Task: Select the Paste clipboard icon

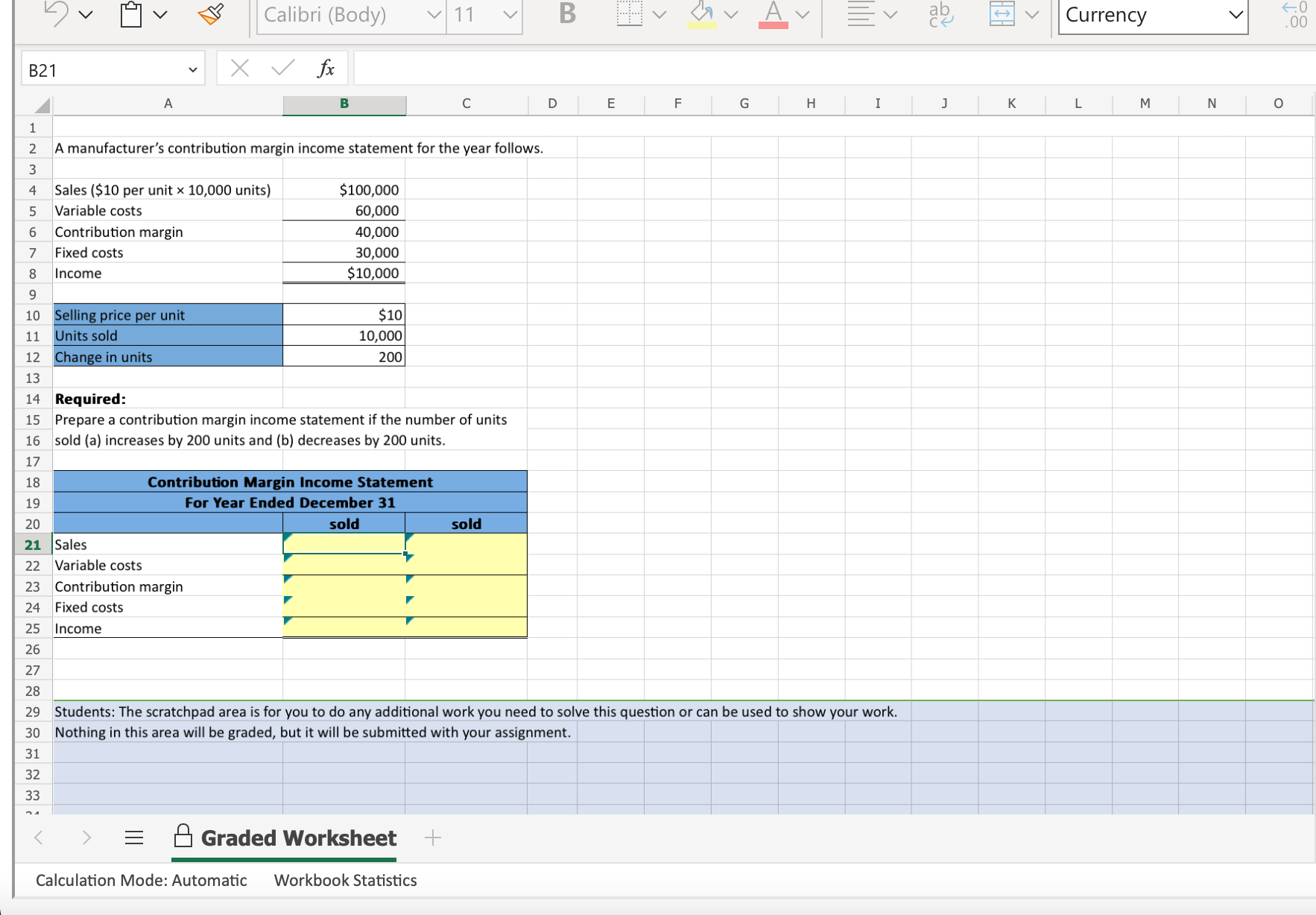Action: pyautogui.click(x=131, y=15)
